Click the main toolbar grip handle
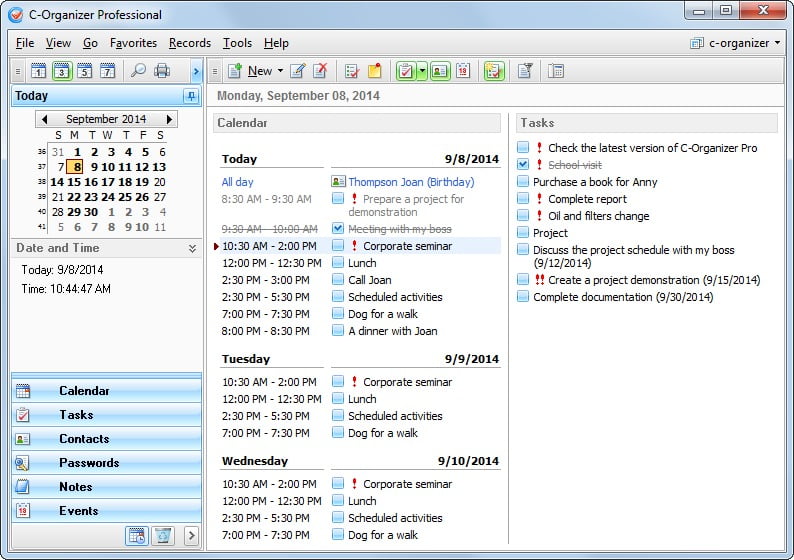 point(215,71)
